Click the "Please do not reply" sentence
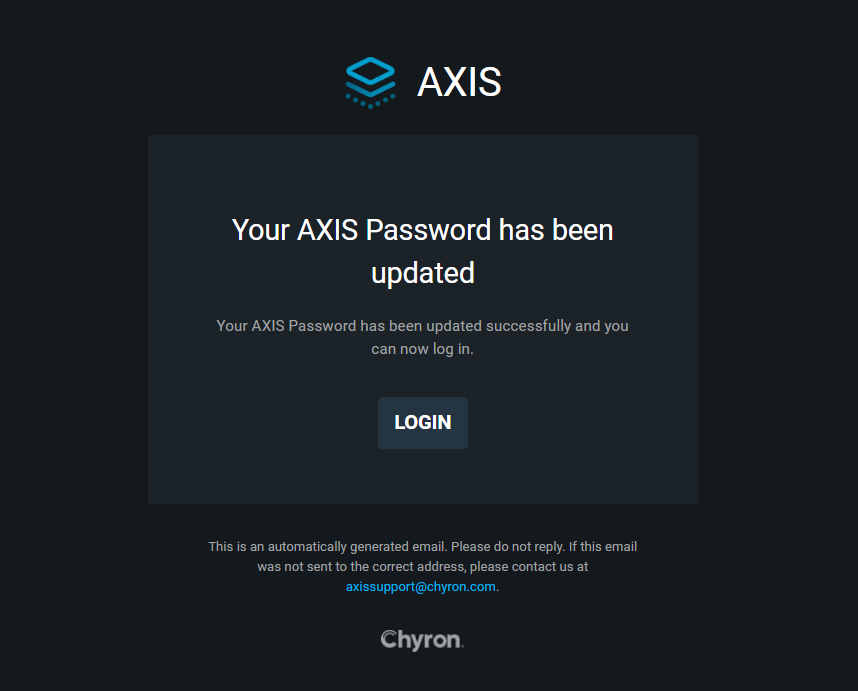This screenshot has height=691, width=858. [509, 547]
